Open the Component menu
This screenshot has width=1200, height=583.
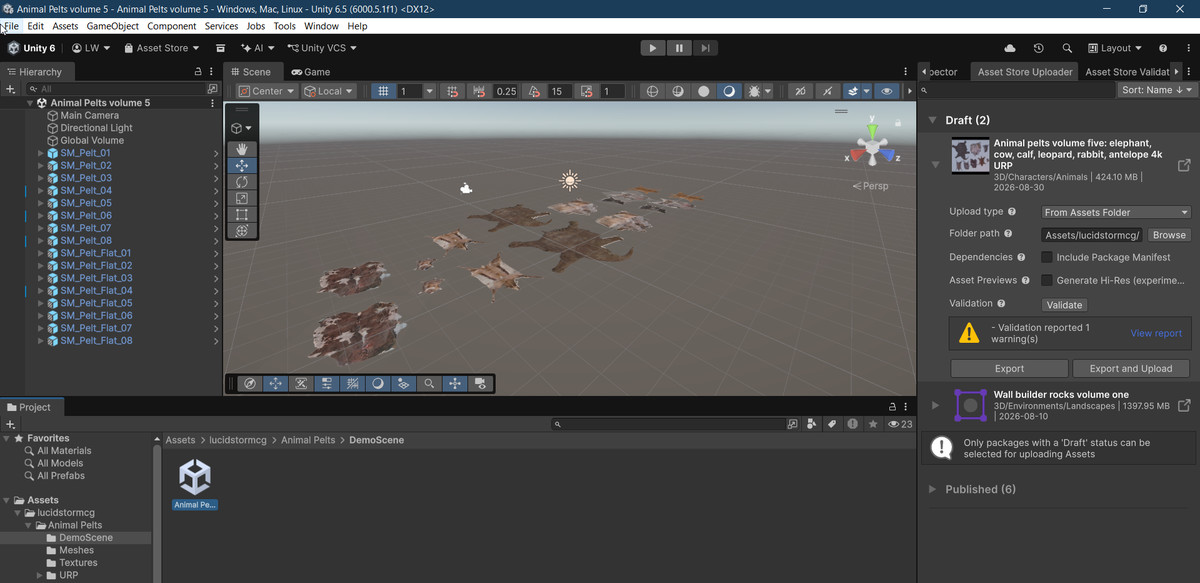click(171, 26)
